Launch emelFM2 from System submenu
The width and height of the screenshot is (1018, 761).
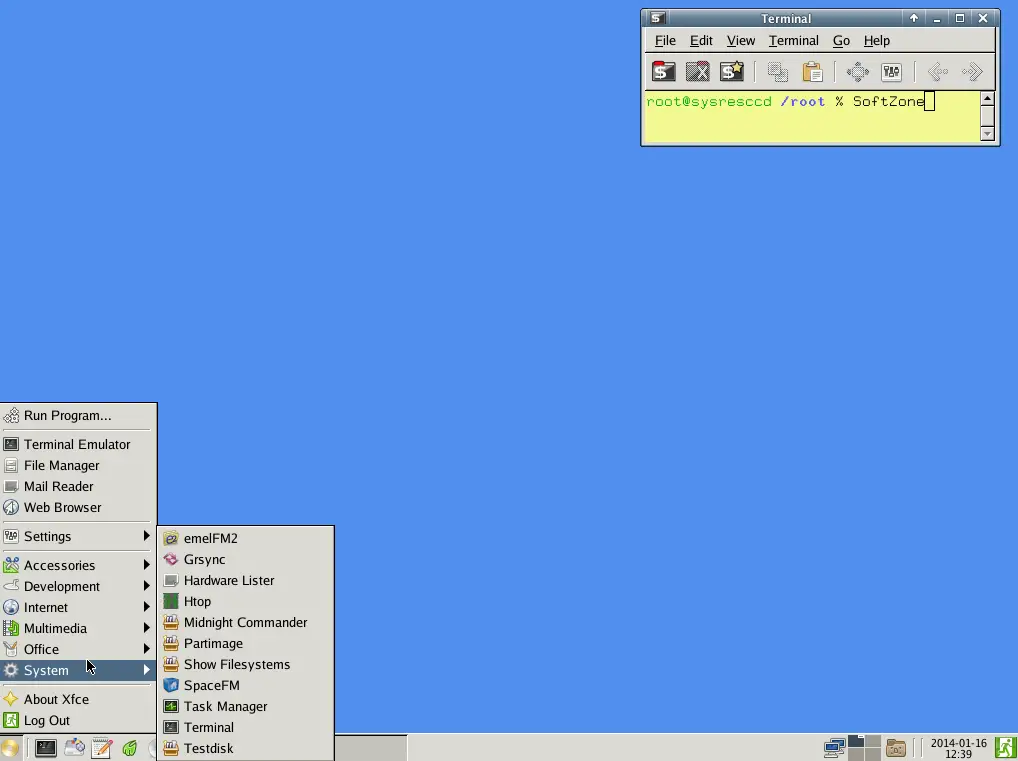point(246,538)
